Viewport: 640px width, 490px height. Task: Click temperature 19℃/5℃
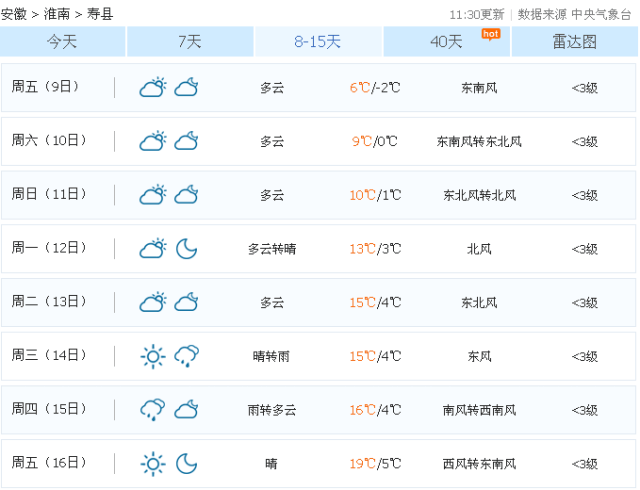(375, 464)
